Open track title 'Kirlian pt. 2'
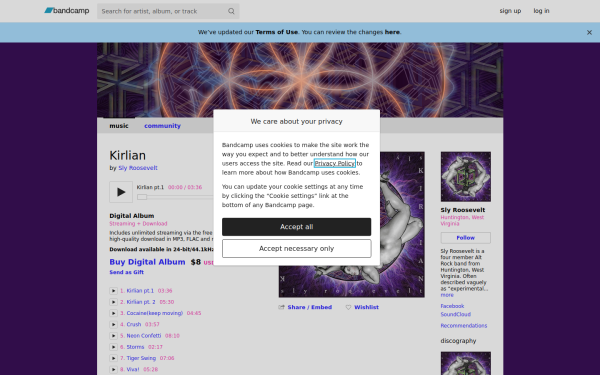 141,302
